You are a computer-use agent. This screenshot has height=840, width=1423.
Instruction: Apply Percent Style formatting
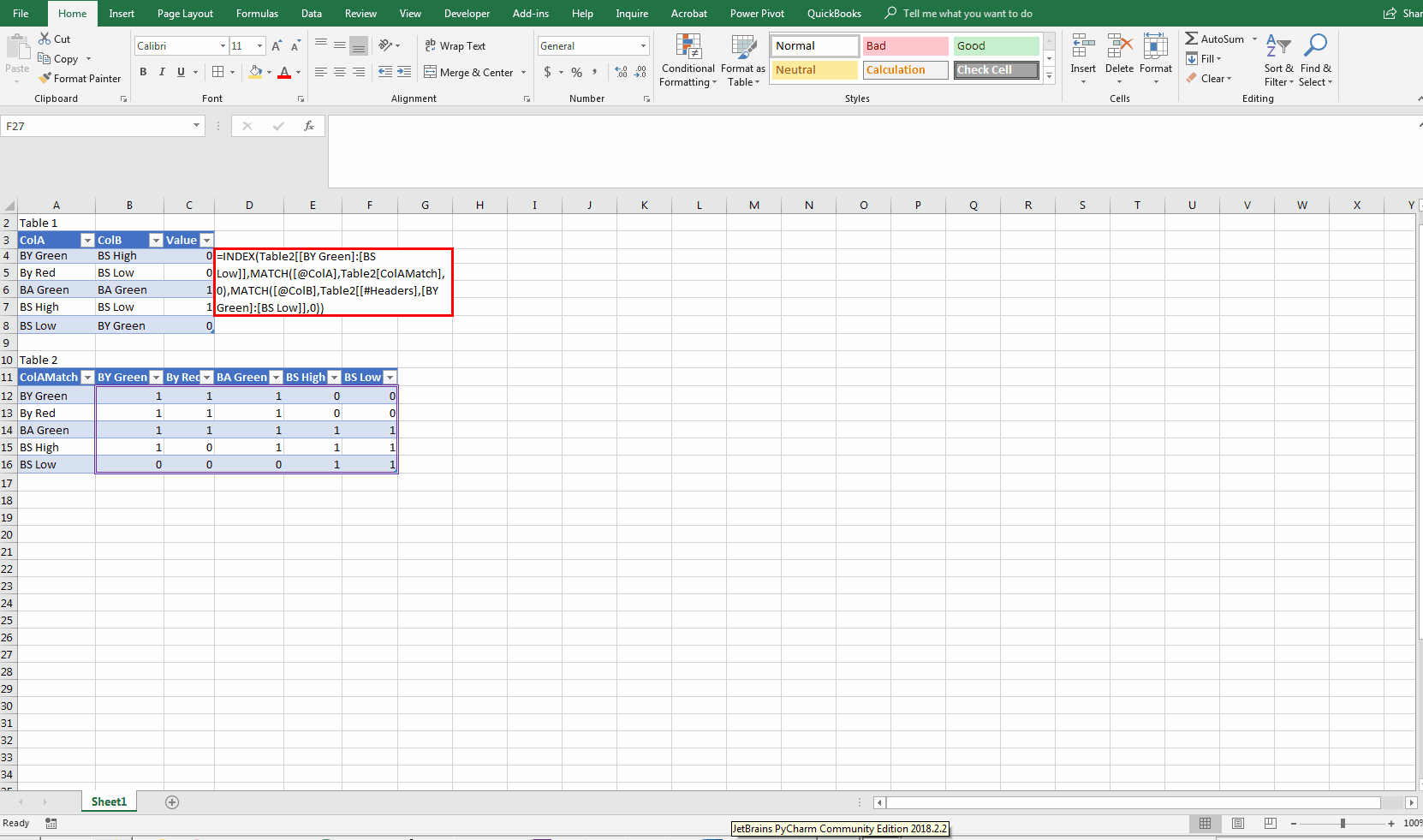[576, 73]
